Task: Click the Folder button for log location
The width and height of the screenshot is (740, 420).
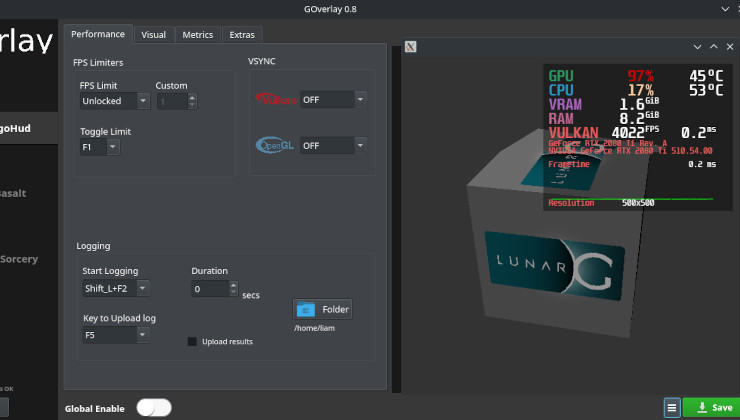Action: [x=323, y=309]
